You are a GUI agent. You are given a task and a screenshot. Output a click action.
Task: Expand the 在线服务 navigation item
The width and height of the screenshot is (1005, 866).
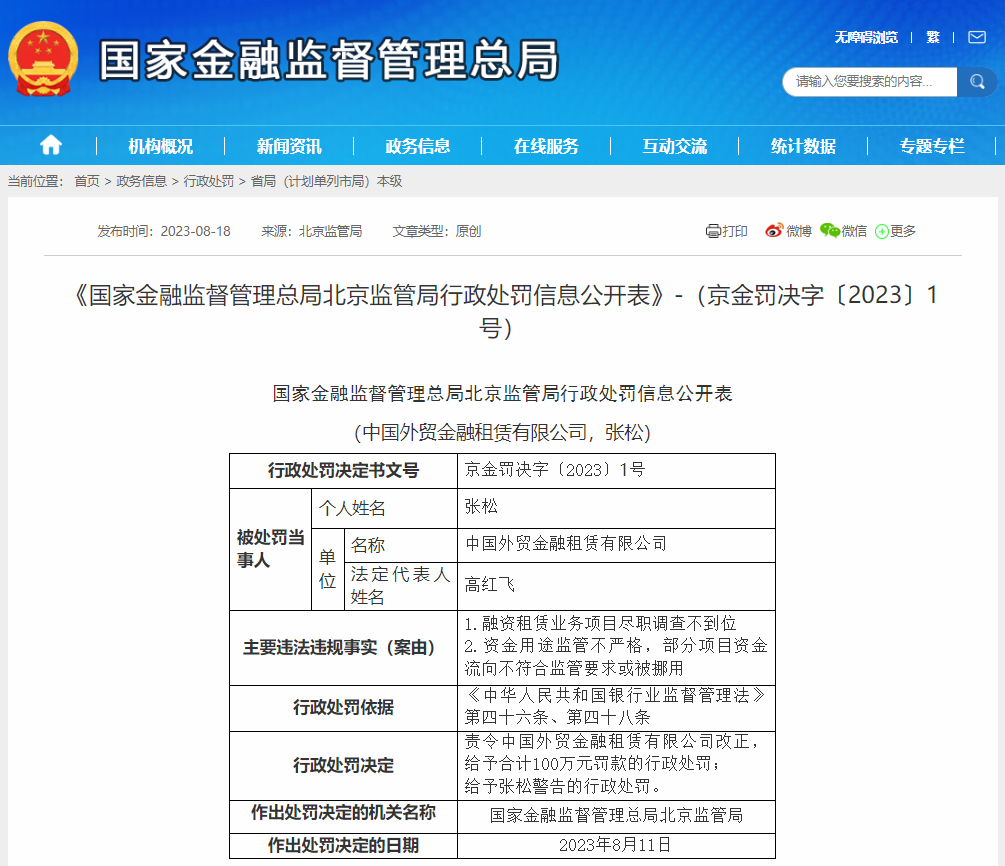click(x=546, y=146)
